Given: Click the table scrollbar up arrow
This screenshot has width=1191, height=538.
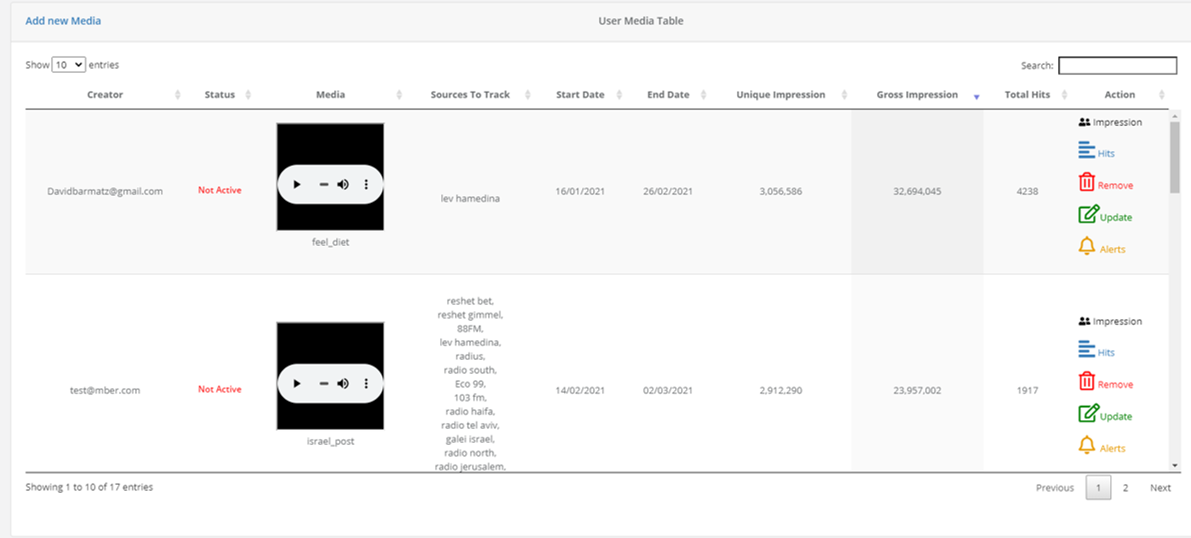Looking at the screenshot, I should (x=1174, y=116).
